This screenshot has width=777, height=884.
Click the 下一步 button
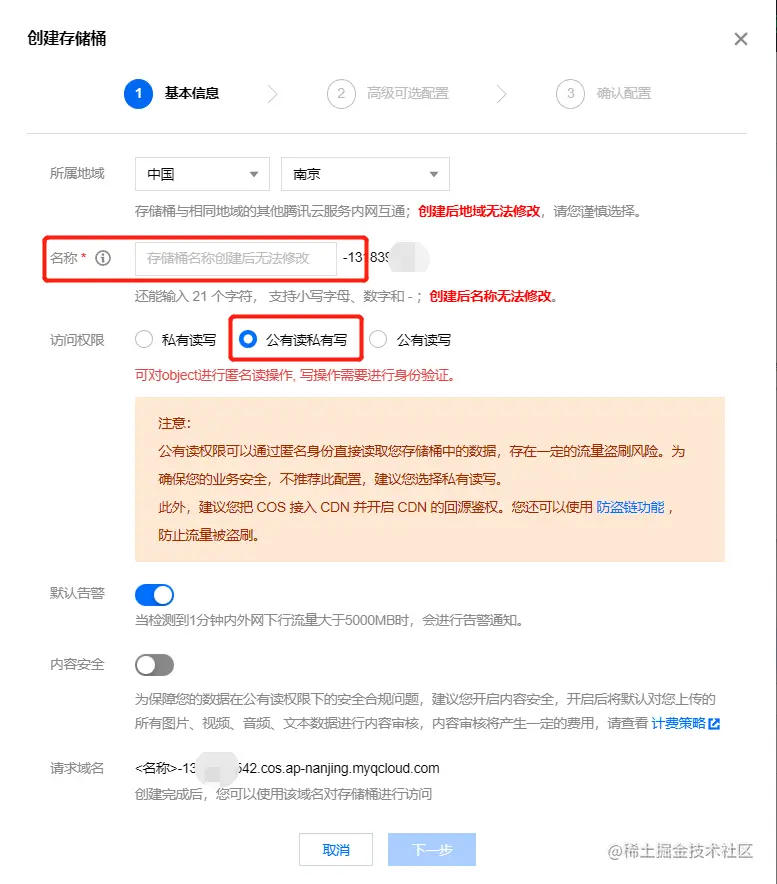[x=432, y=850]
